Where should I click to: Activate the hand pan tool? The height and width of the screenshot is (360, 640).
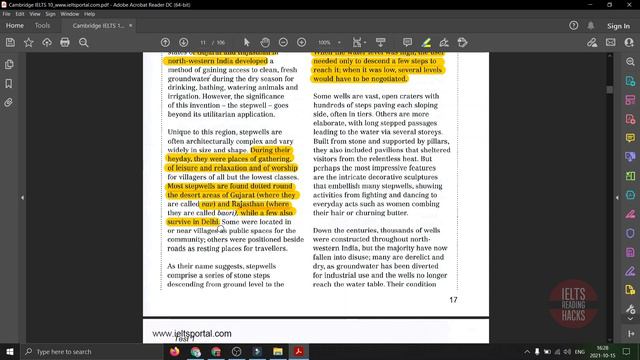(265, 42)
